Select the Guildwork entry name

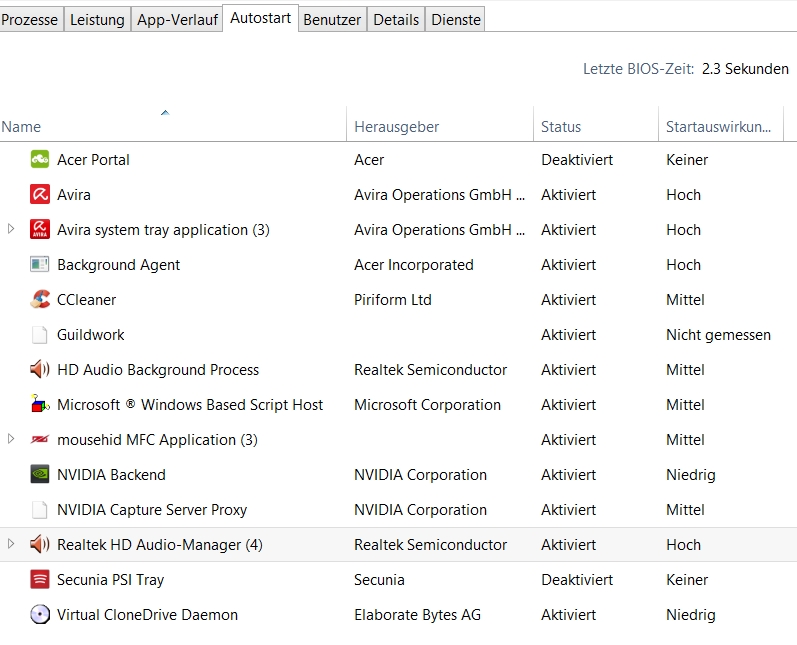tap(90, 334)
